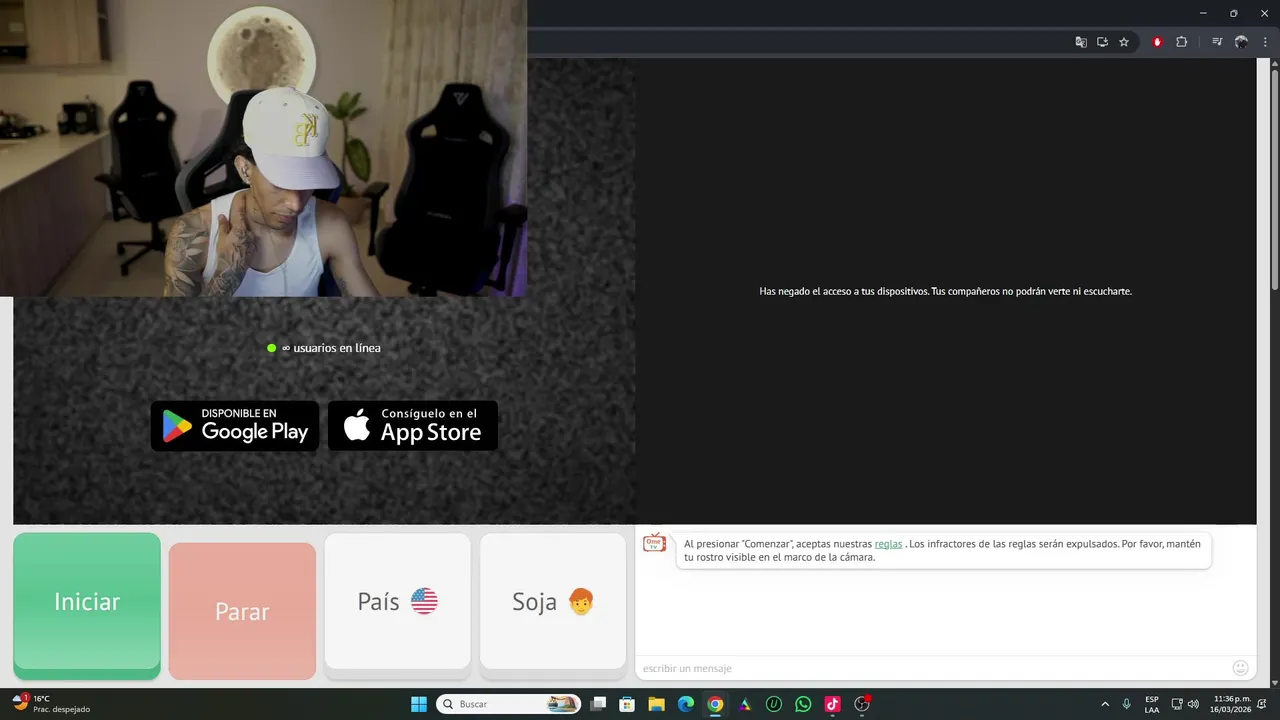Click the green Iniciar button

(x=87, y=605)
